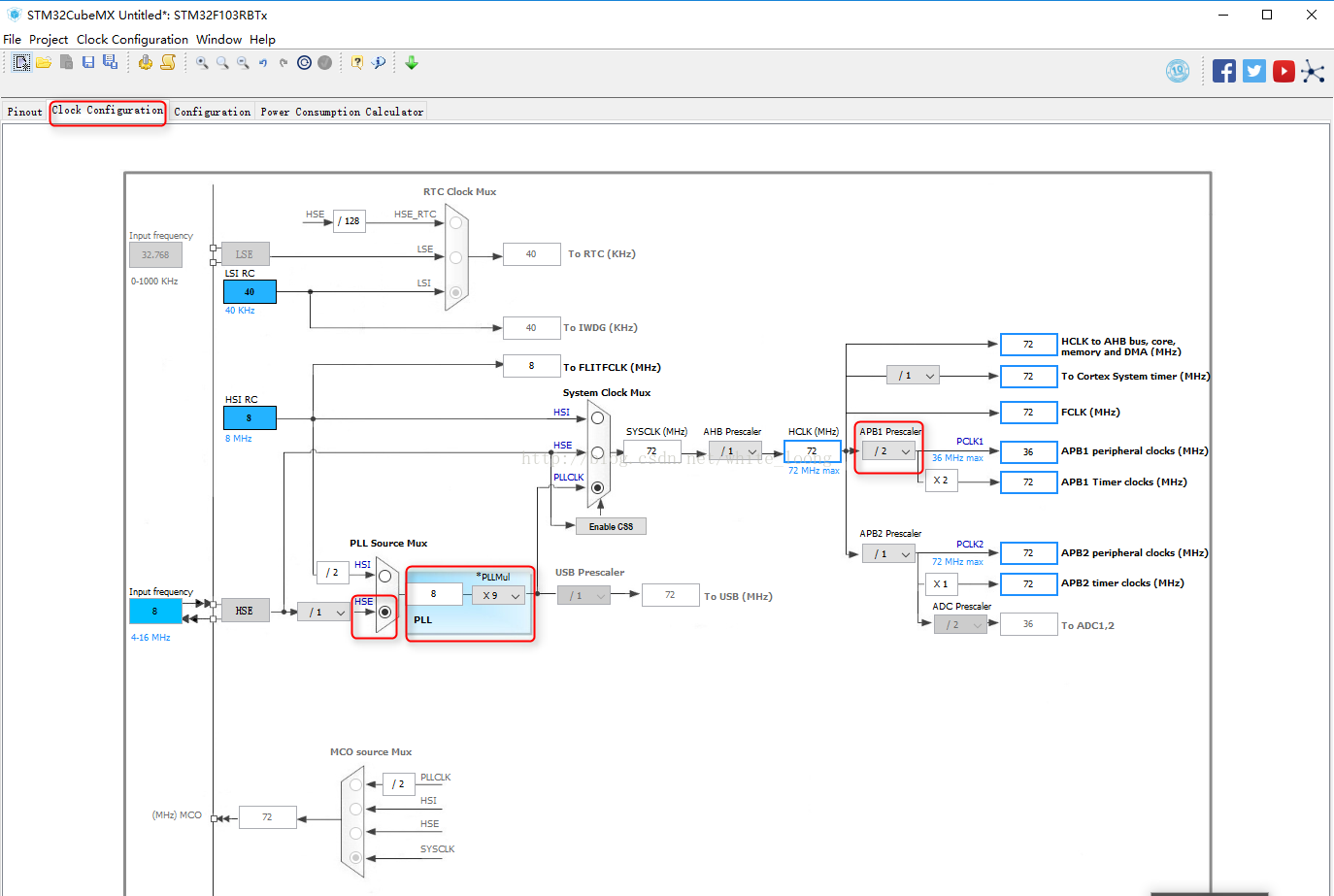Open a project with the folder icon
1334x896 pixels.
click(x=44, y=63)
